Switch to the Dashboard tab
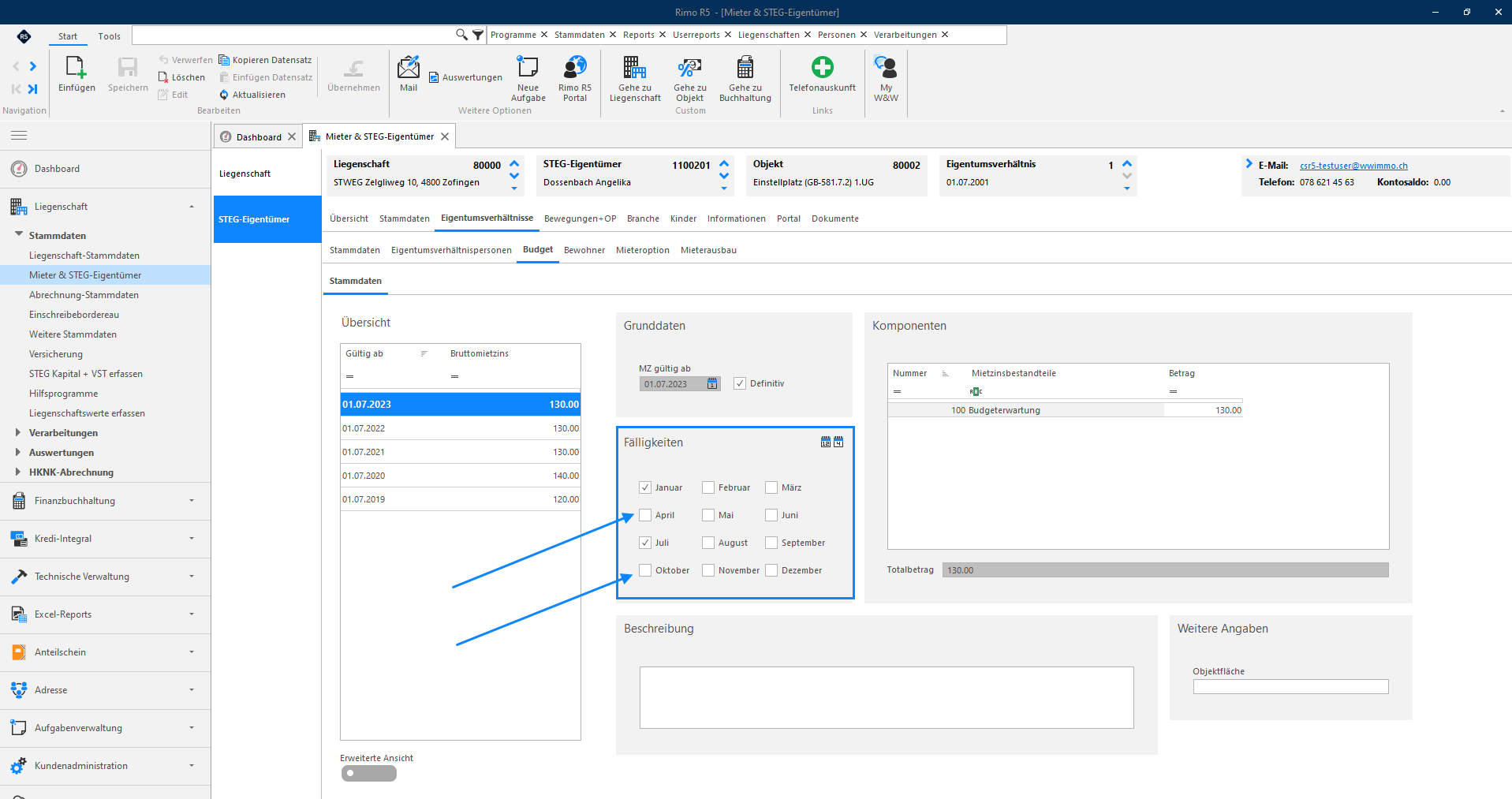The height and width of the screenshot is (799, 1512). pos(258,136)
